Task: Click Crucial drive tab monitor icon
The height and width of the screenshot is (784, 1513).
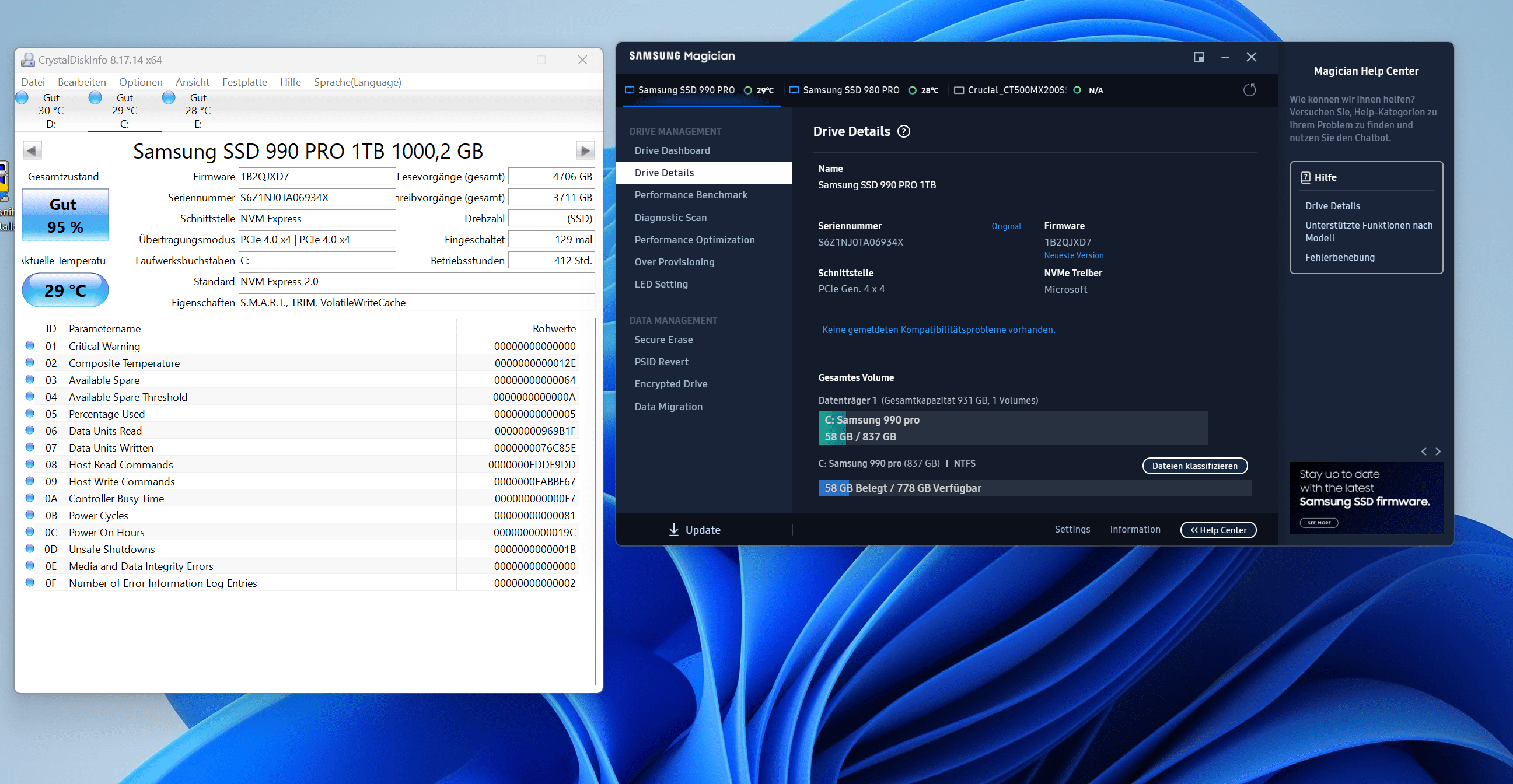Action: (x=959, y=90)
